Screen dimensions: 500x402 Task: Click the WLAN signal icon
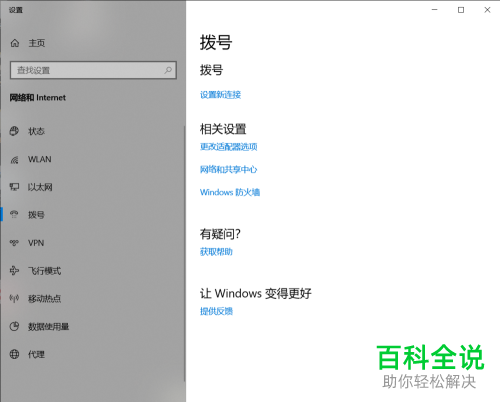point(14,159)
